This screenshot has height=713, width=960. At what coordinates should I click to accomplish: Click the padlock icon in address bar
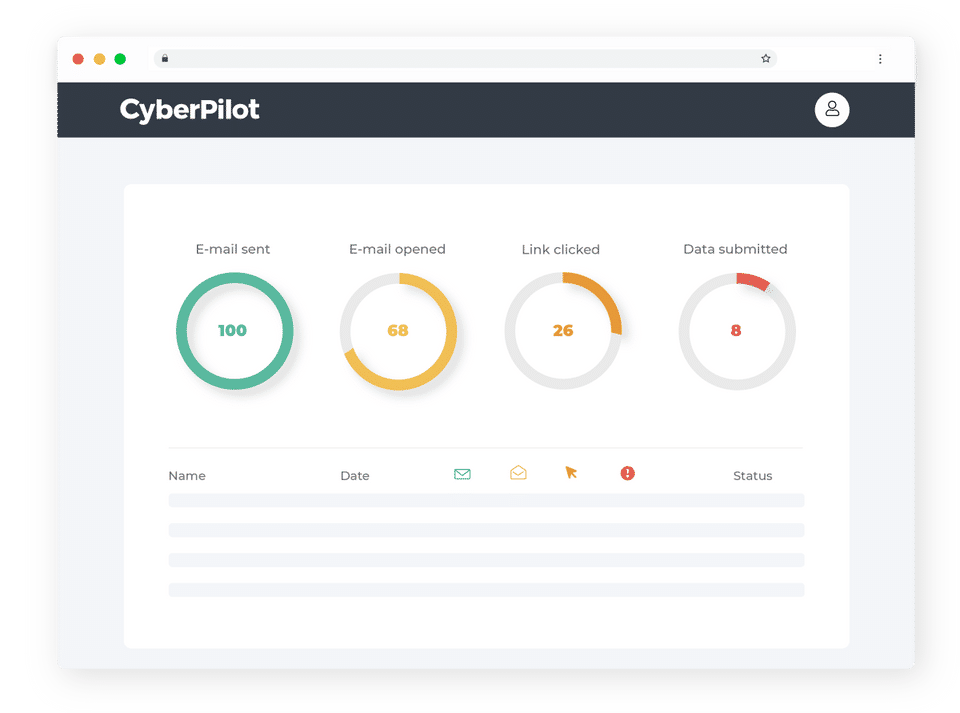(x=165, y=58)
